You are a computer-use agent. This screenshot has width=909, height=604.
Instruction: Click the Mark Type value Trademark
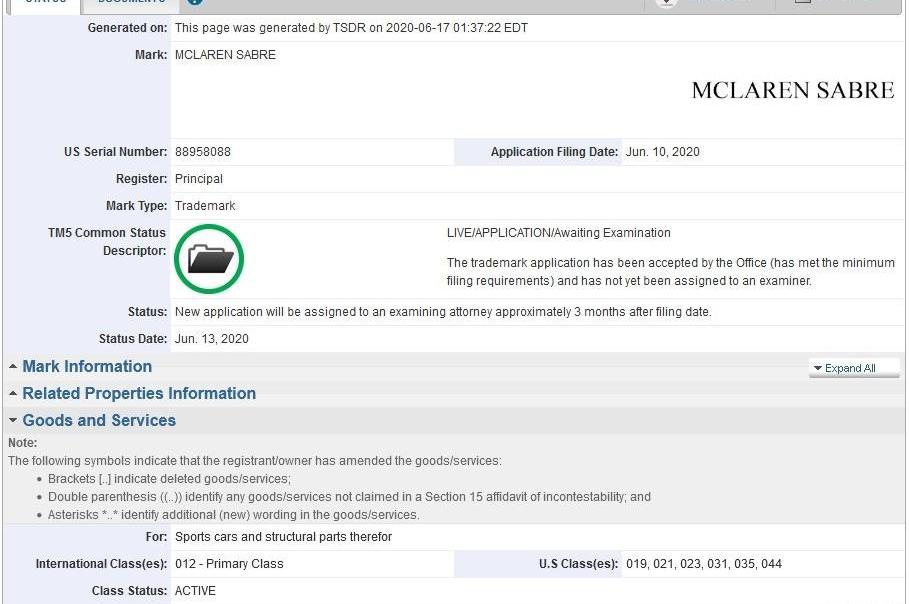pyautogui.click(x=205, y=206)
